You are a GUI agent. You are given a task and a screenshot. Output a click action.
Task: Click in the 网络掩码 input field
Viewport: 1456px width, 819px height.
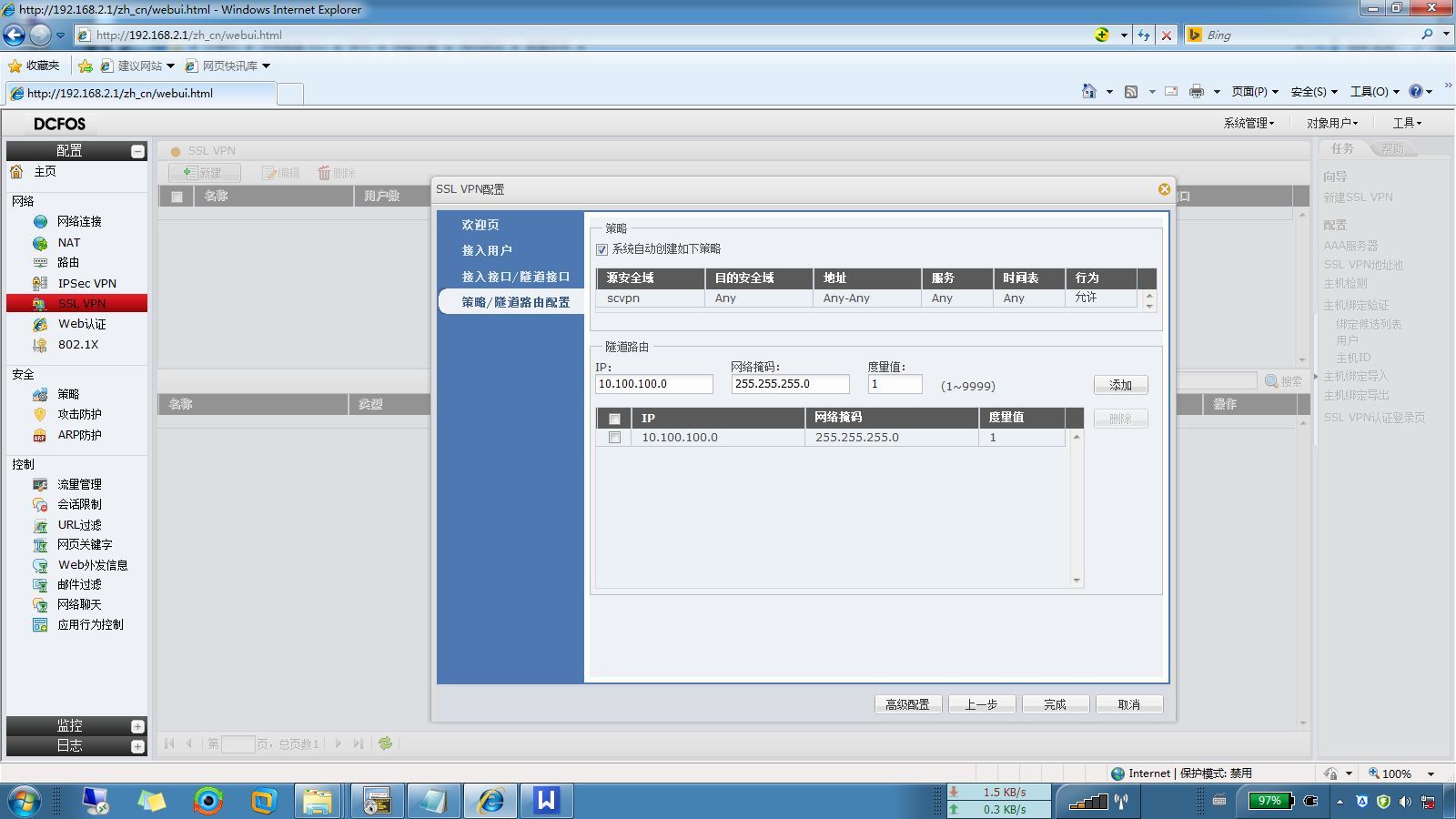(x=790, y=384)
